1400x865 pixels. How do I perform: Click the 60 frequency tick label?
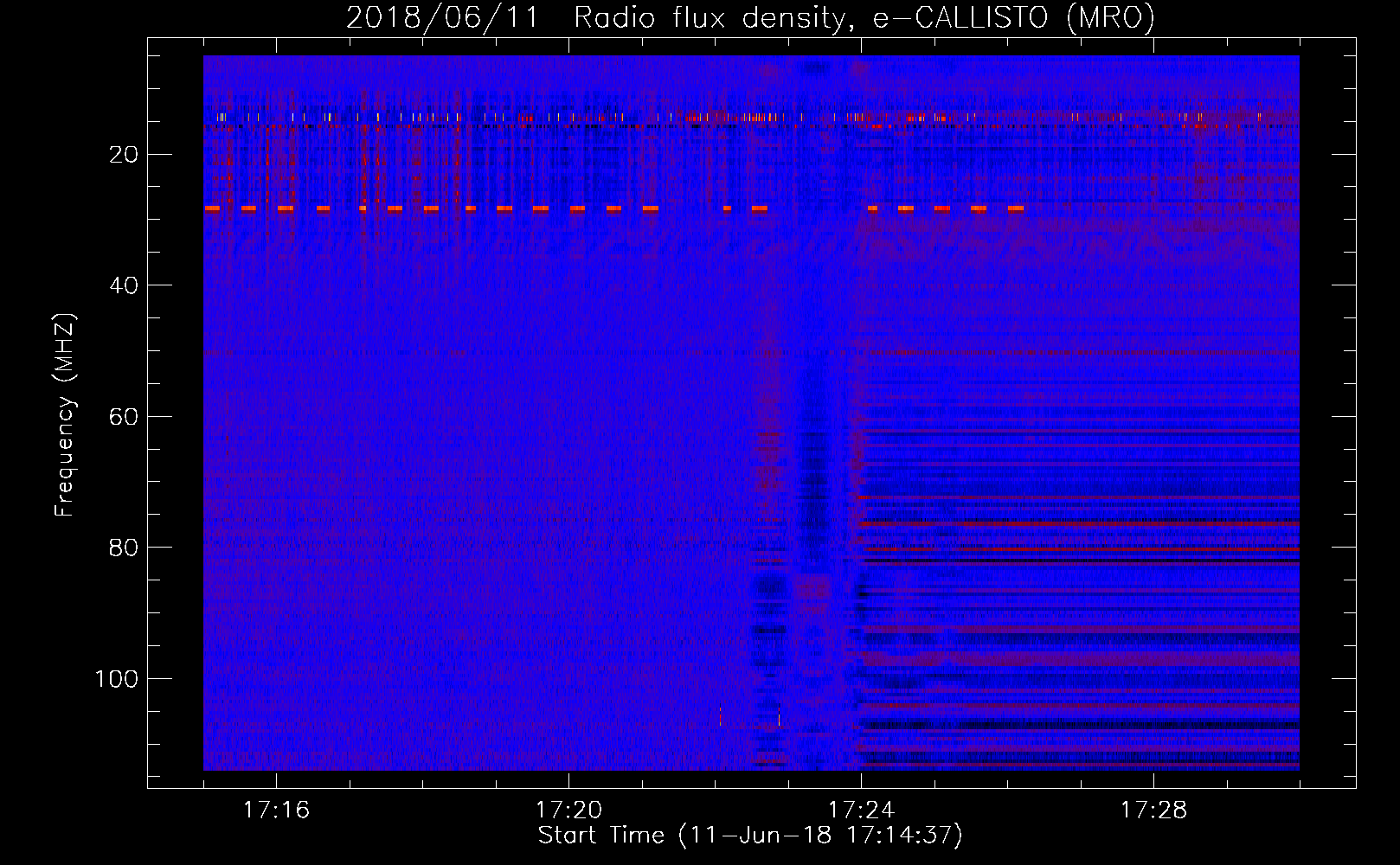[124, 417]
